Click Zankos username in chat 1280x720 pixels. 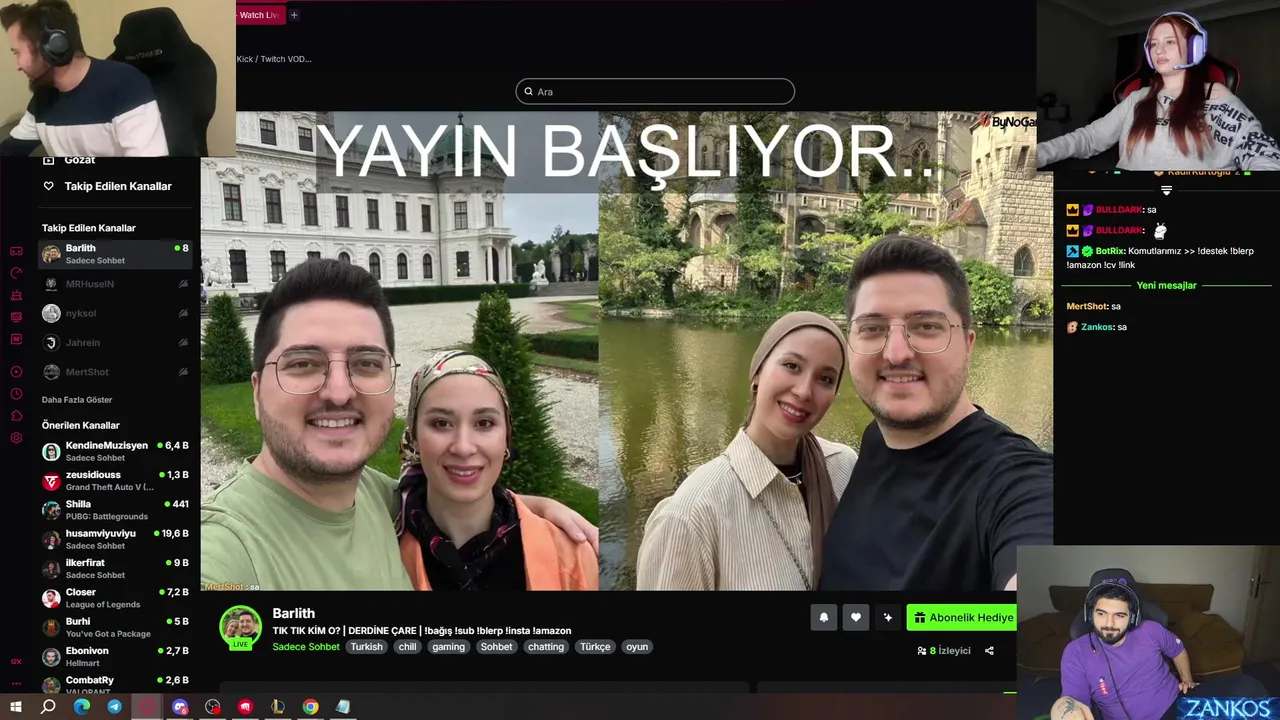pos(1097,327)
